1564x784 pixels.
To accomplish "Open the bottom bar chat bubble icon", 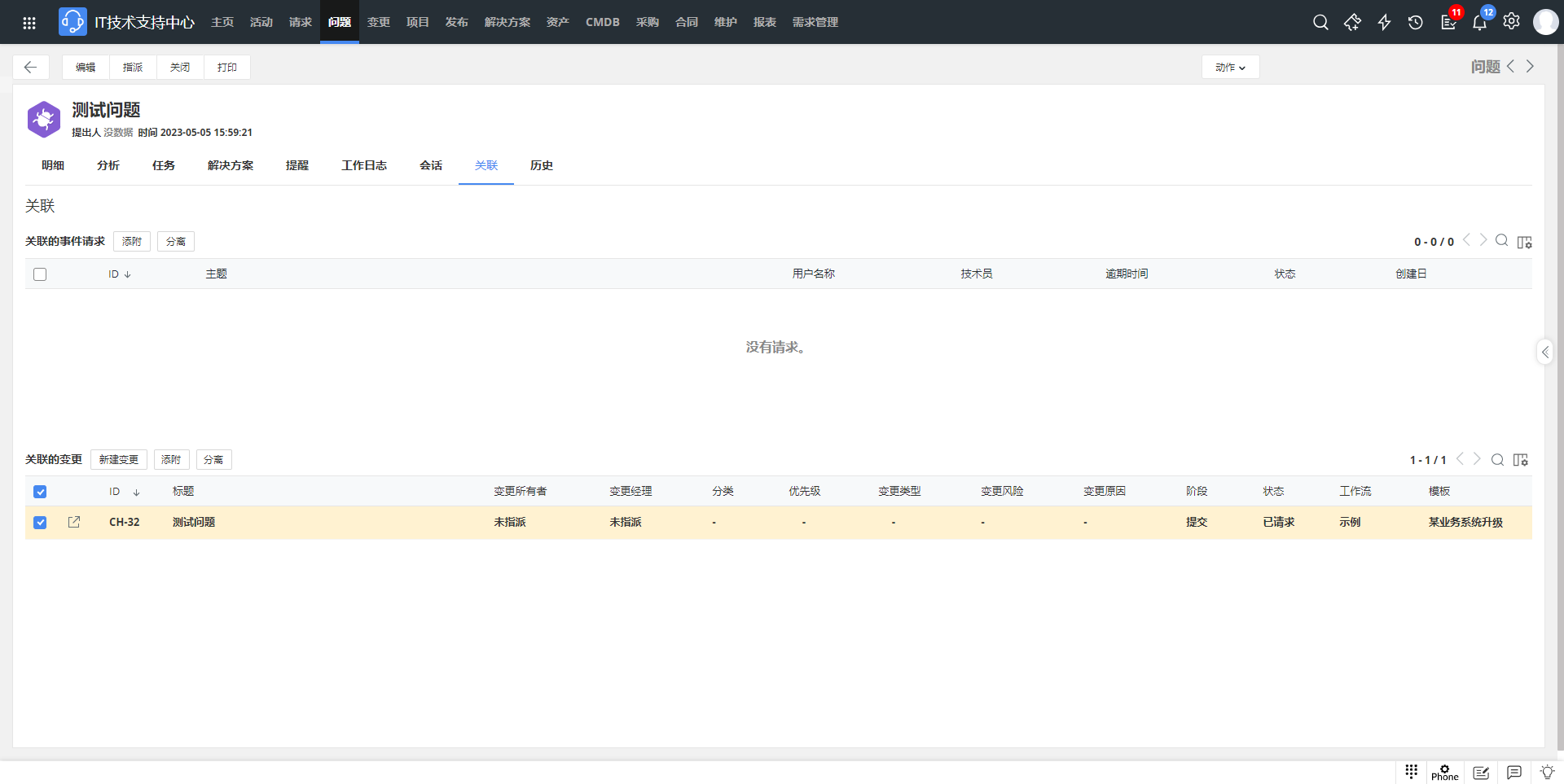I will click(x=1514, y=772).
